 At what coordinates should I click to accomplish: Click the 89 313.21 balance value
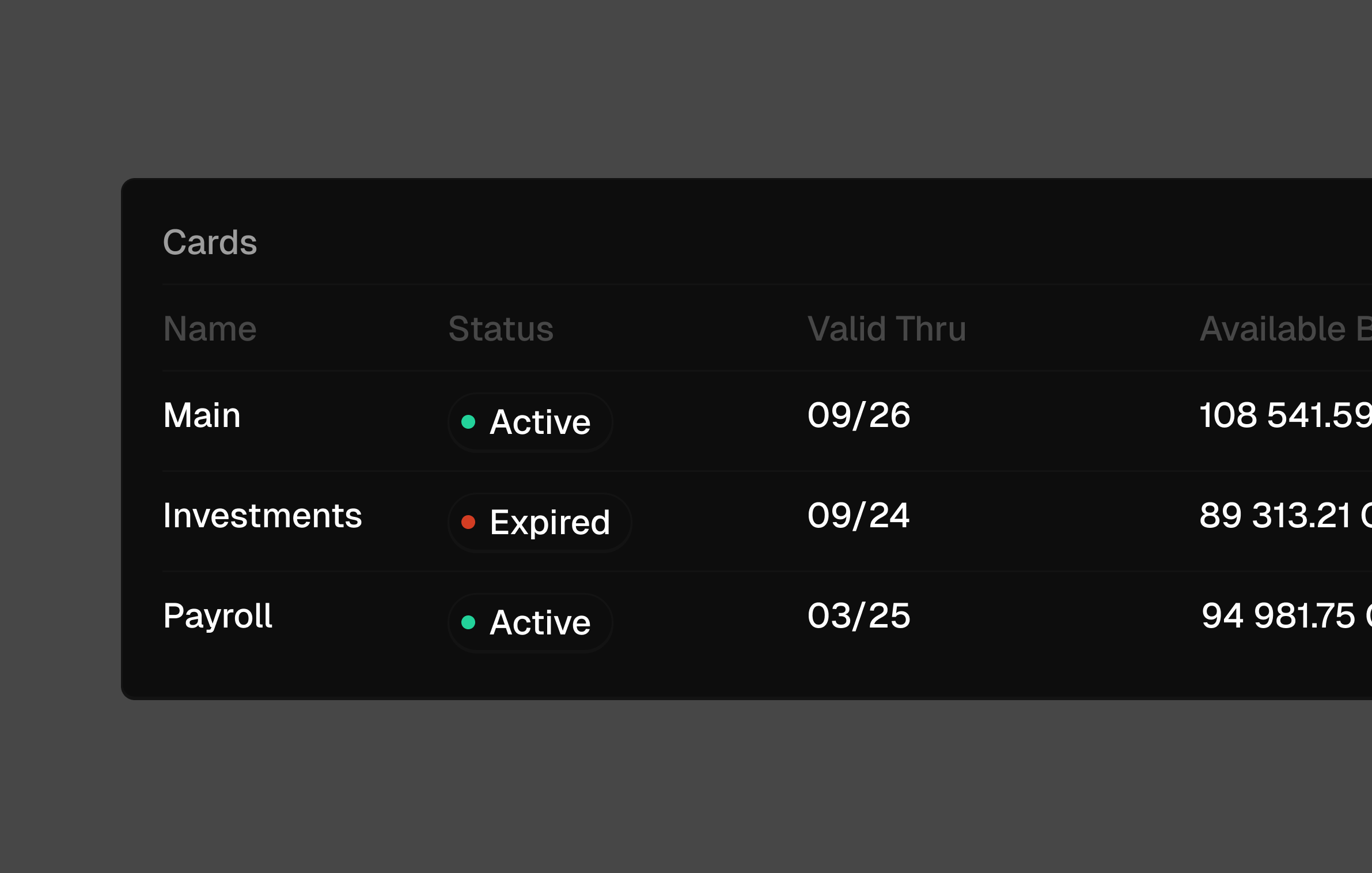(x=1275, y=516)
